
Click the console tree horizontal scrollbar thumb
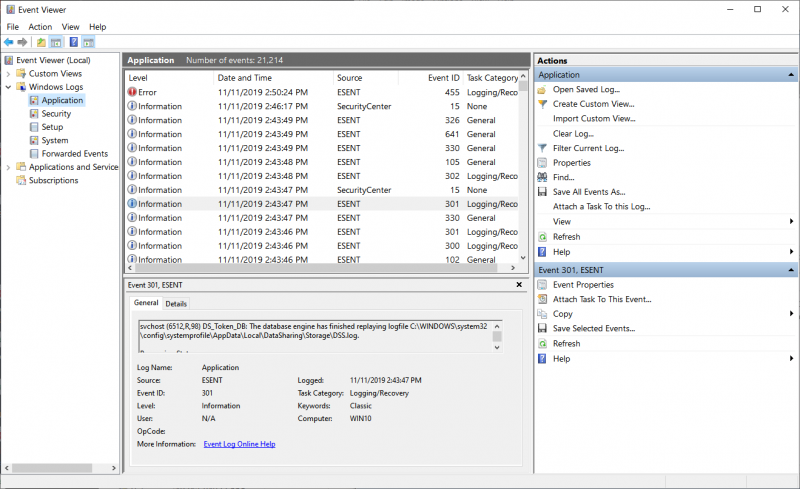coord(52,468)
